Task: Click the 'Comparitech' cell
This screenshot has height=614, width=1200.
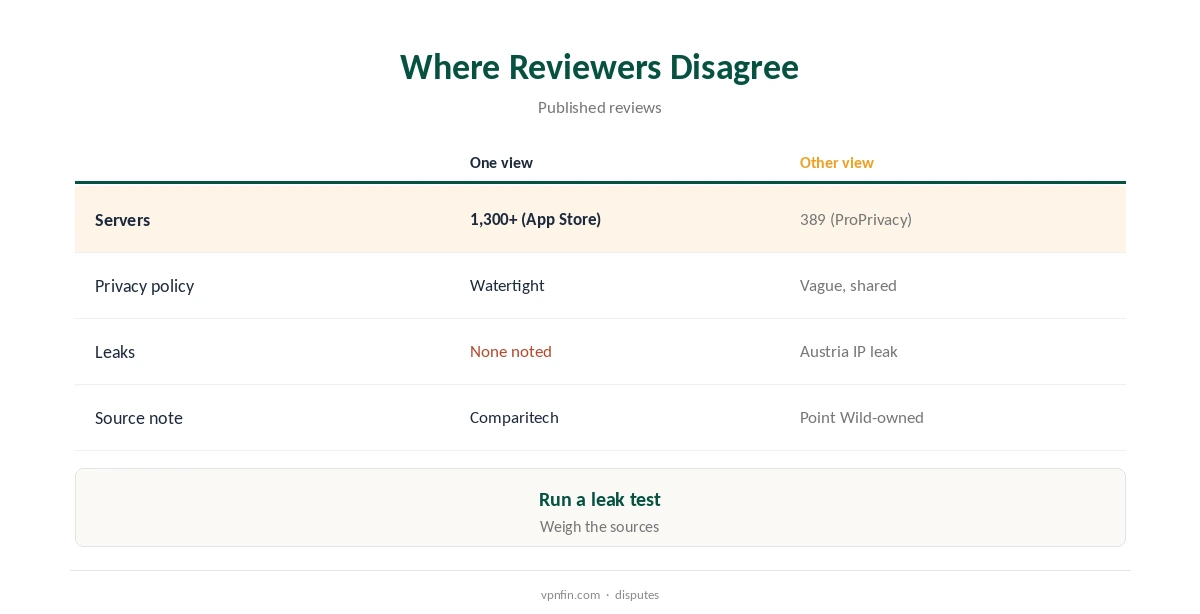Action: tap(514, 417)
